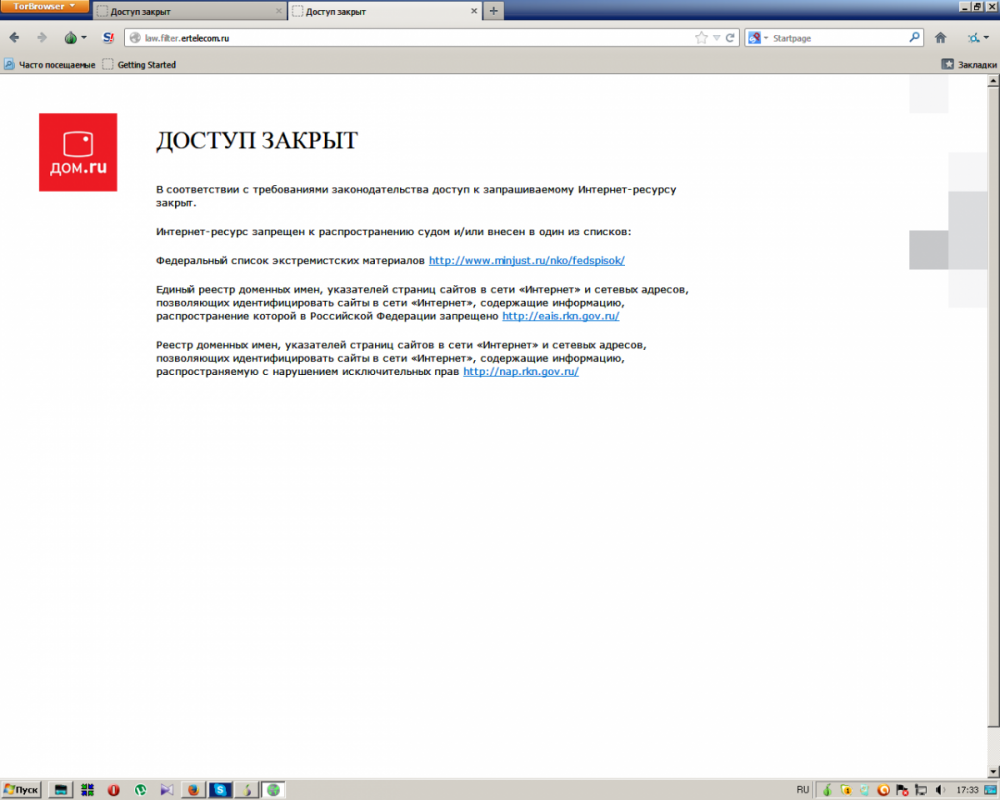Follow the minjust.ru fedspisok link
The width and height of the screenshot is (1000, 800).
click(x=527, y=260)
